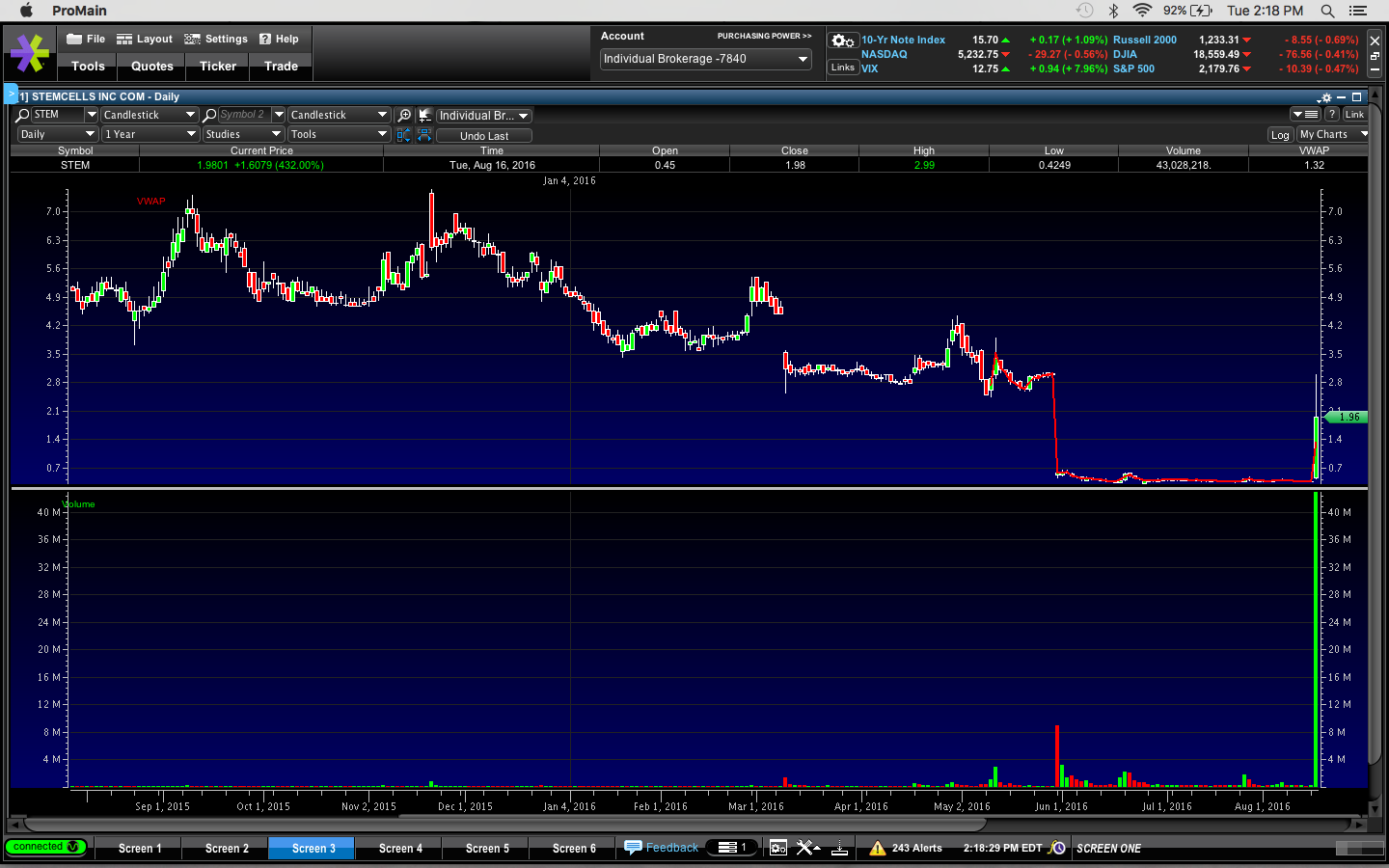1389x868 pixels.
Task: Click the S&P 500 index label
Action: [x=1133, y=69]
